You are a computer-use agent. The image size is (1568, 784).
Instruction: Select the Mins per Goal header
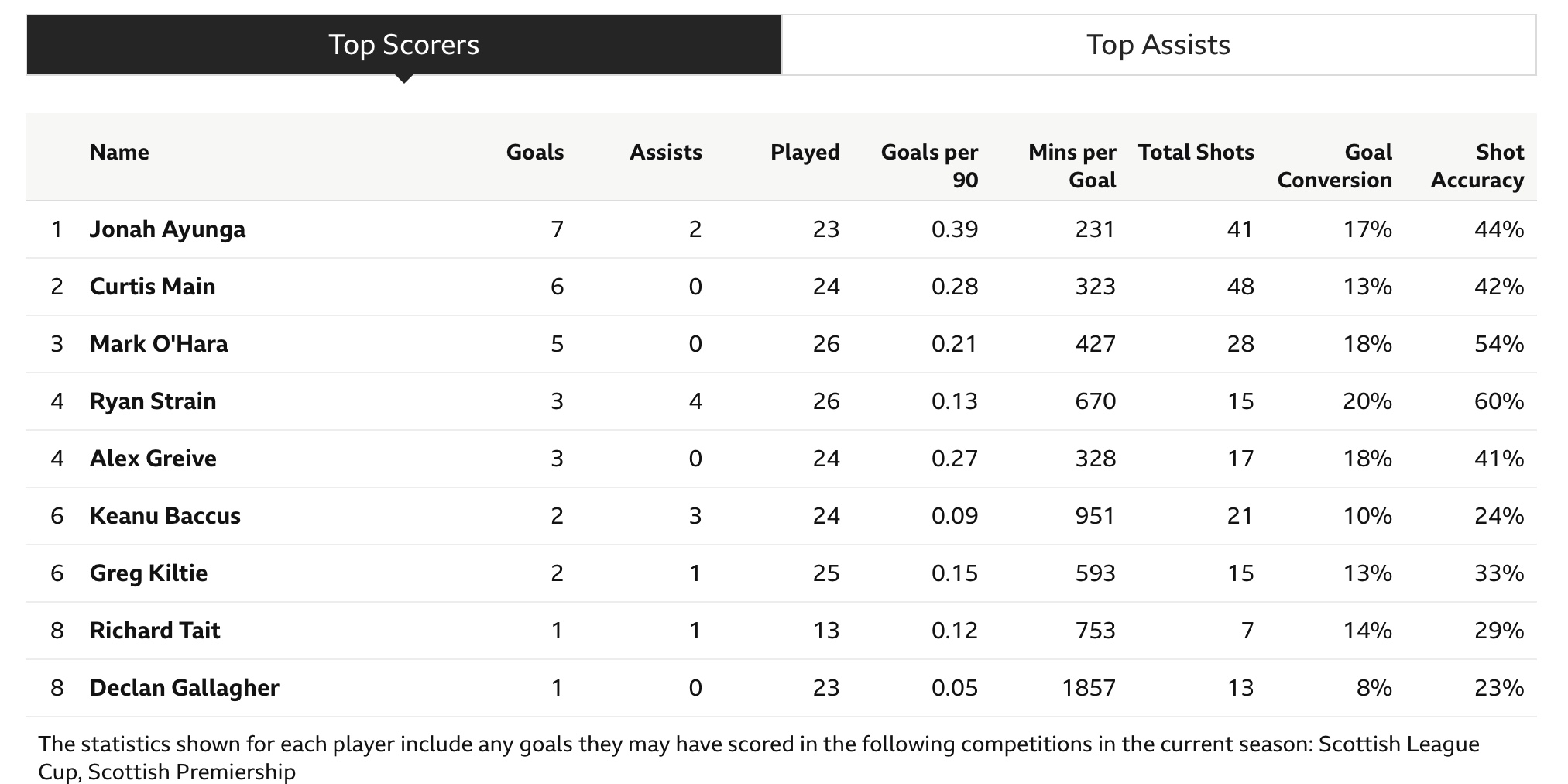1072,166
